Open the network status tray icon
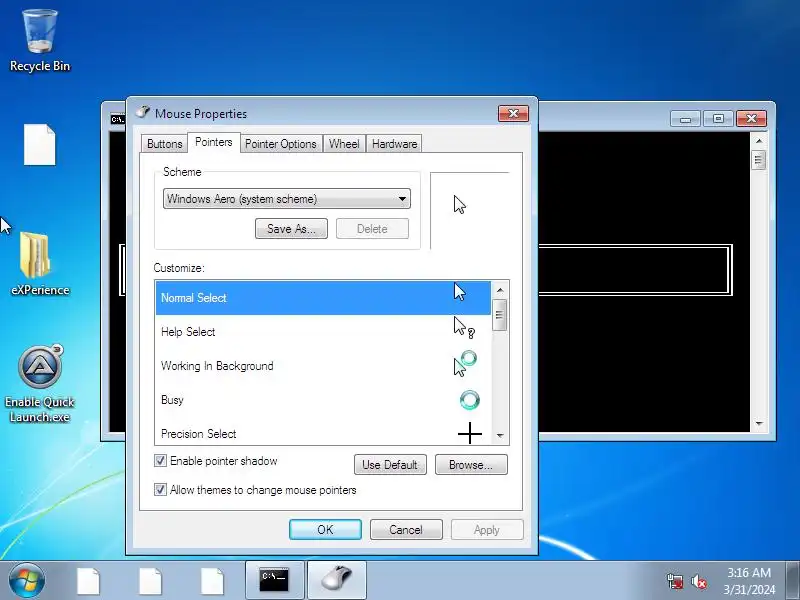Viewport: 800px width, 600px height. pos(674,582)
